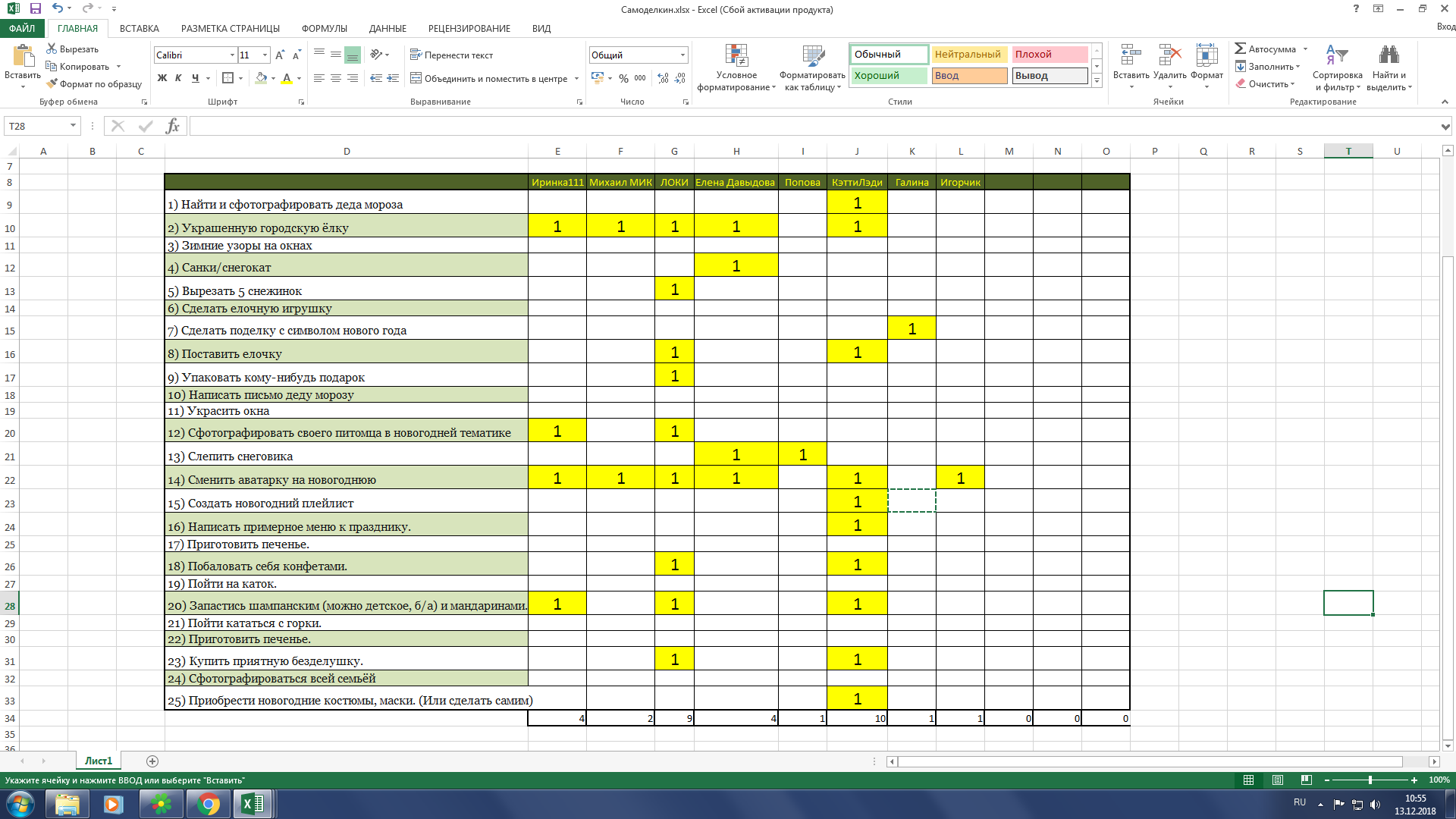Viewport: 1456px width, 819px height.
Task: Click Chrome icon in the taskbar
Action: [x=209, y=804]
